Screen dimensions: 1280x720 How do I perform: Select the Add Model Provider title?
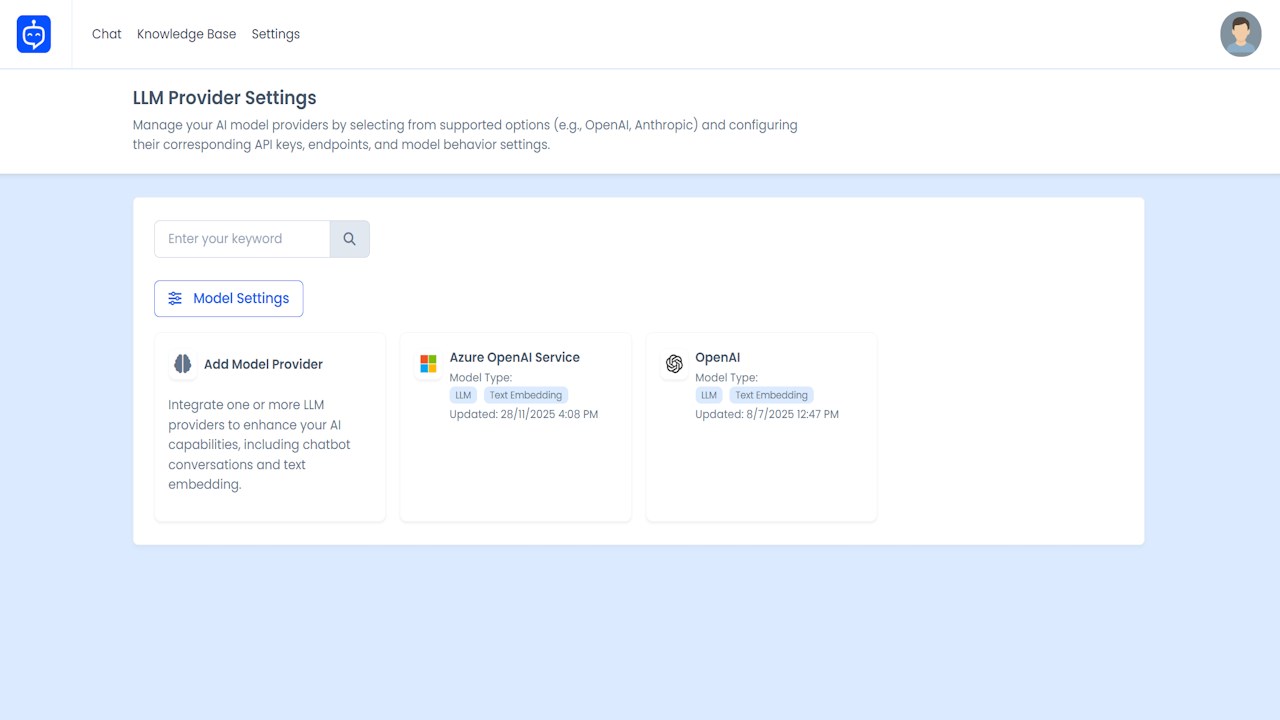click(263, 364)
